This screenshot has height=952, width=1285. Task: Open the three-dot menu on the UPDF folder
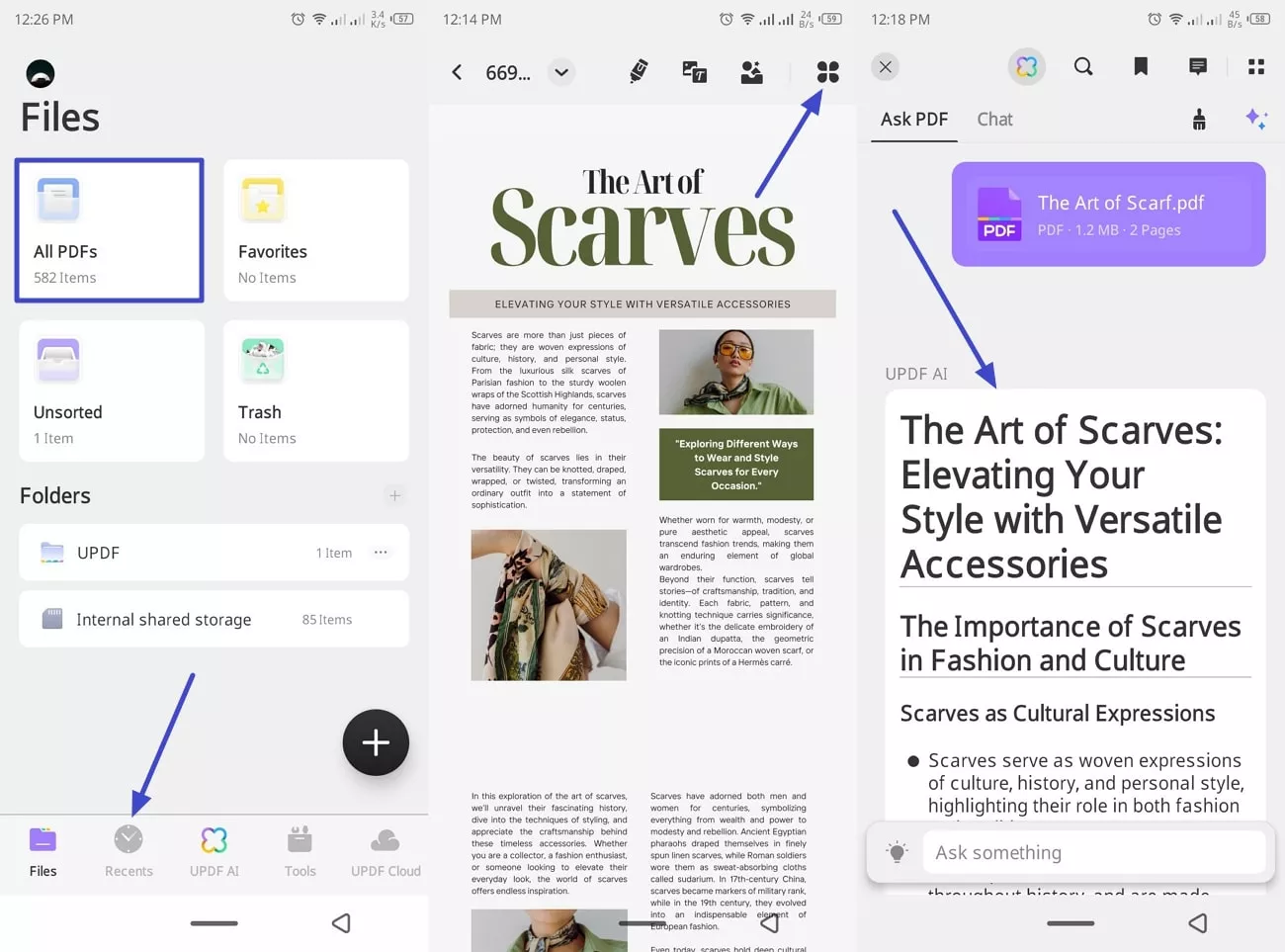pyautogui.click(x=381, y=553)
